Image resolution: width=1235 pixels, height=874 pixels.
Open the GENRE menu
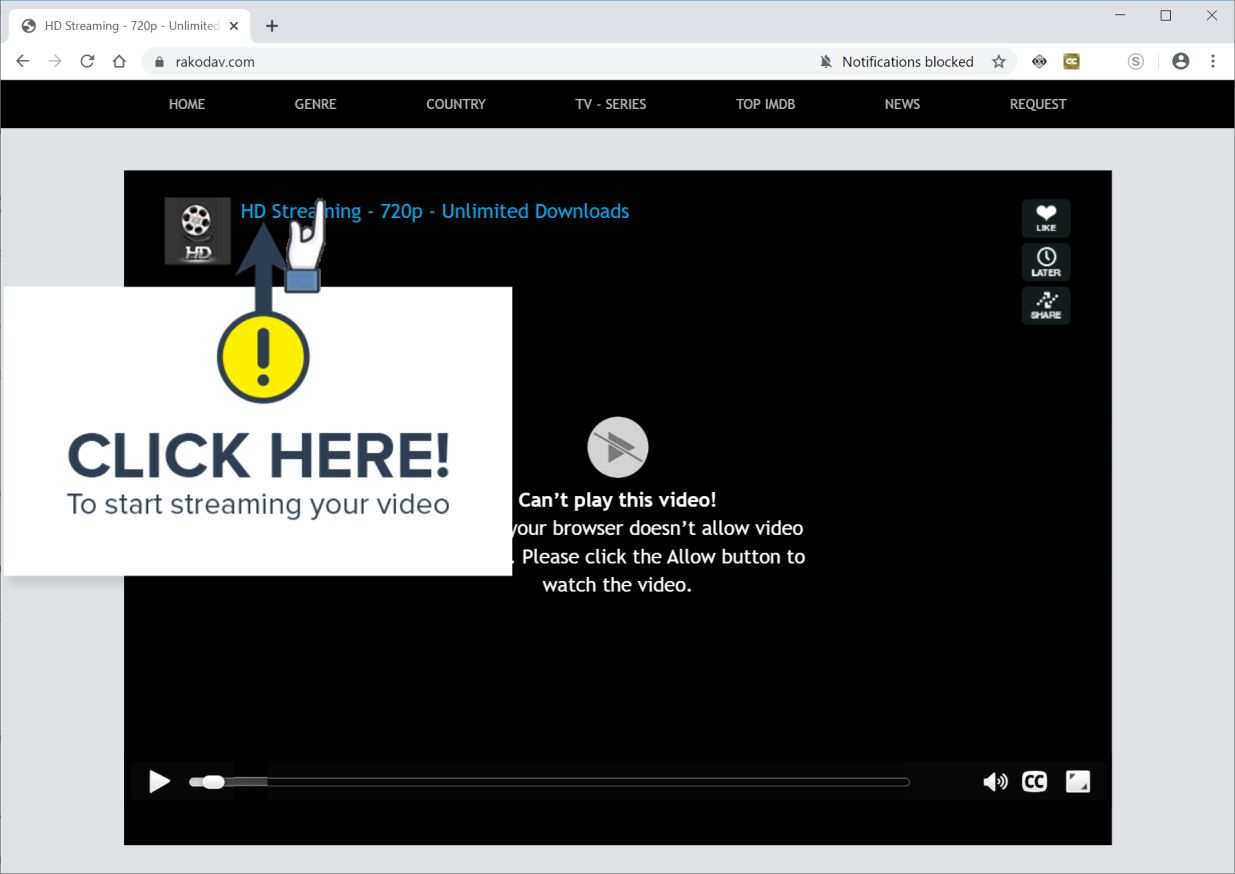(x=315, y=104)
